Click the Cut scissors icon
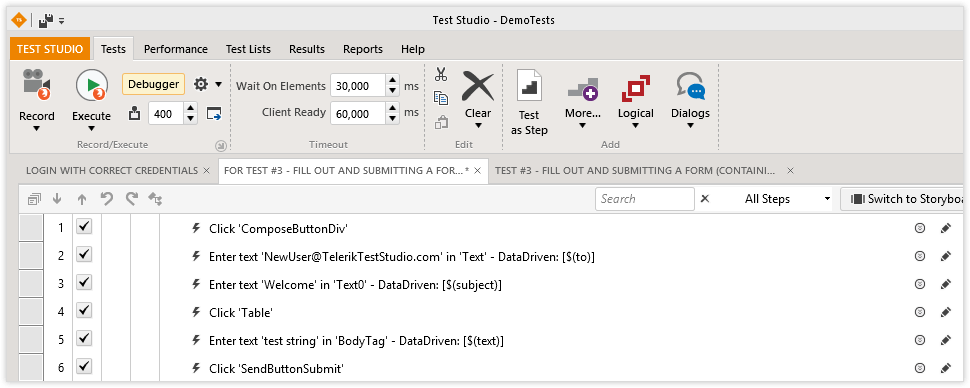The width and height of the screenshot is (970, 388). point(441,75)
